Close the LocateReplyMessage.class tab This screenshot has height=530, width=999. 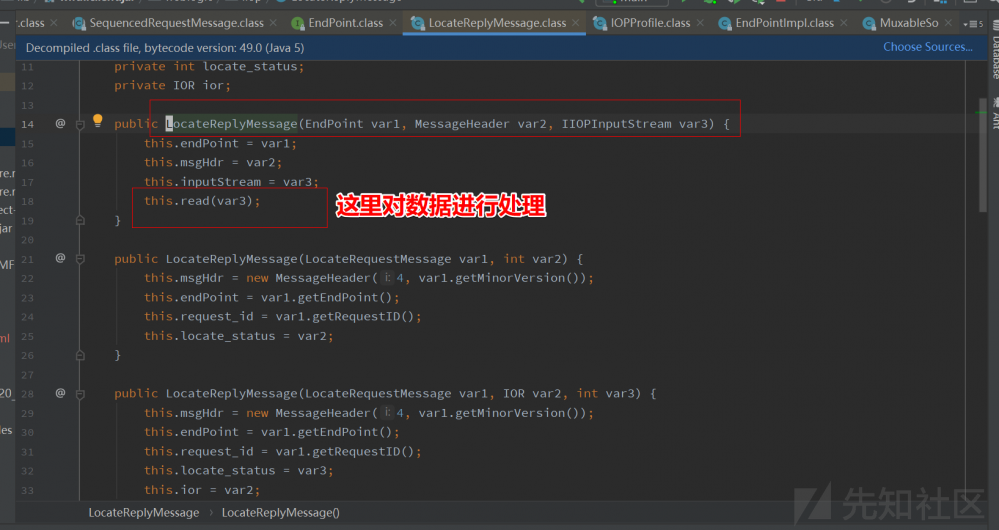click(x=575, y=23)
